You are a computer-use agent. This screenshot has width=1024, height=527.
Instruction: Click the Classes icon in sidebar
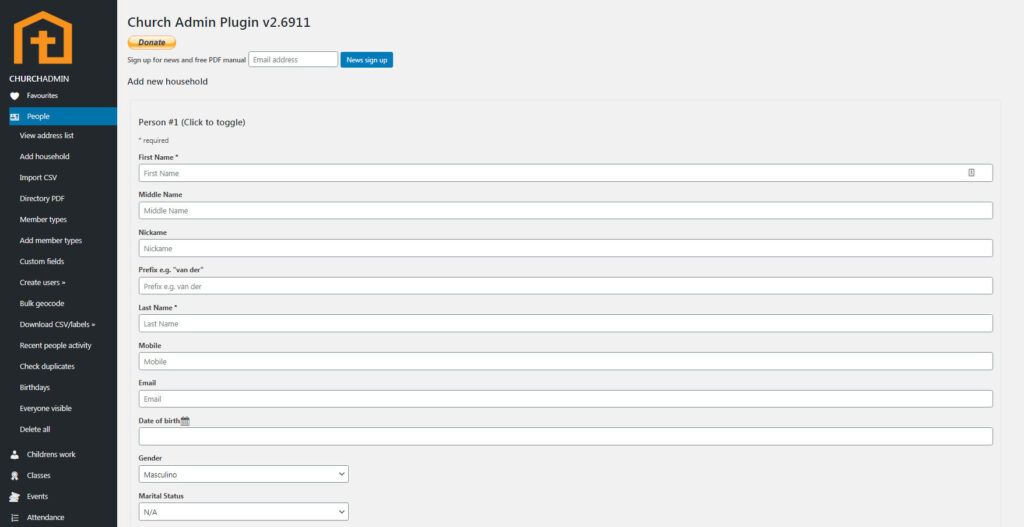click(x=14, y=476)
